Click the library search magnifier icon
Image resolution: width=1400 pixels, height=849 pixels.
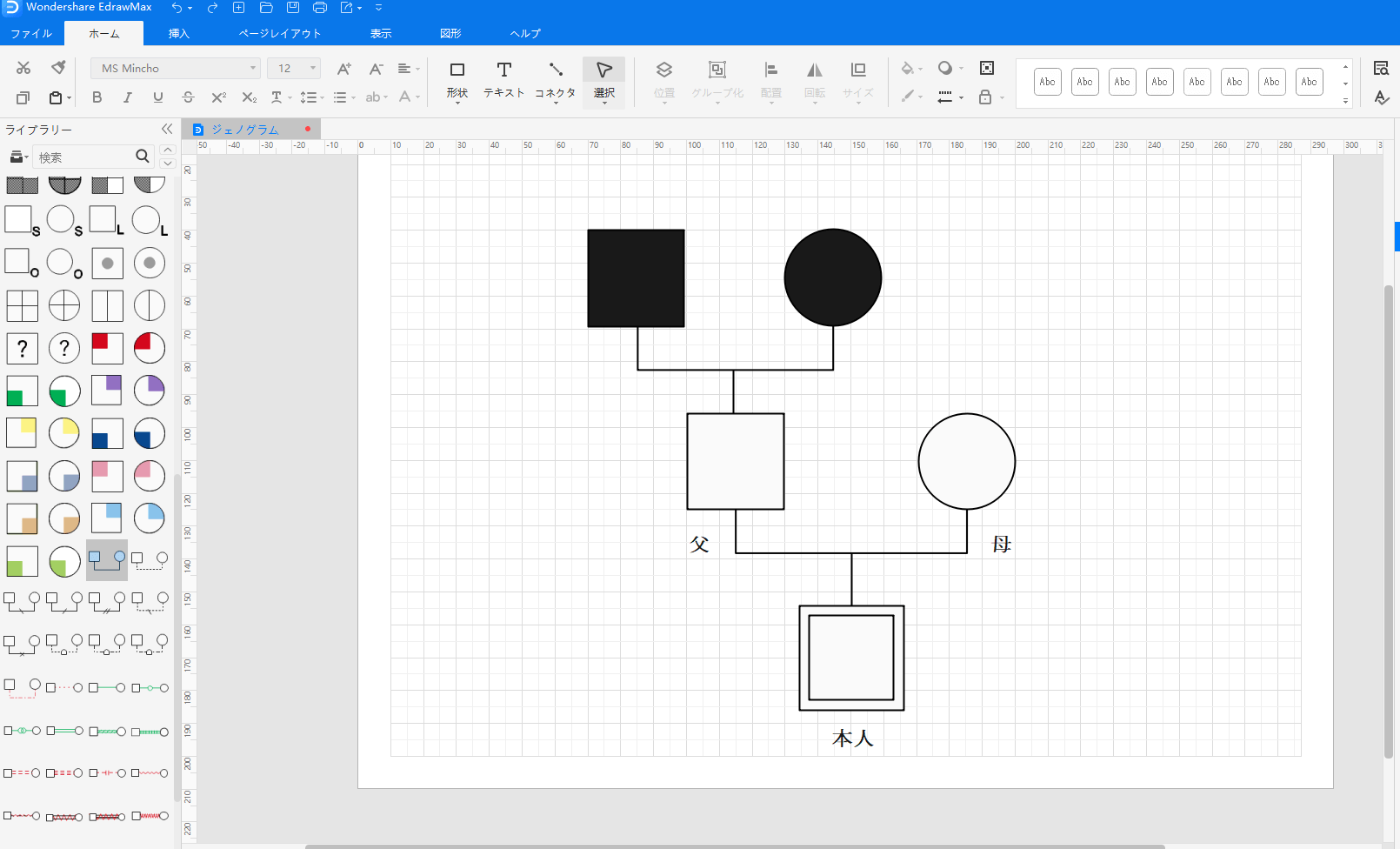pyautogui.click(x=143, y=157)
